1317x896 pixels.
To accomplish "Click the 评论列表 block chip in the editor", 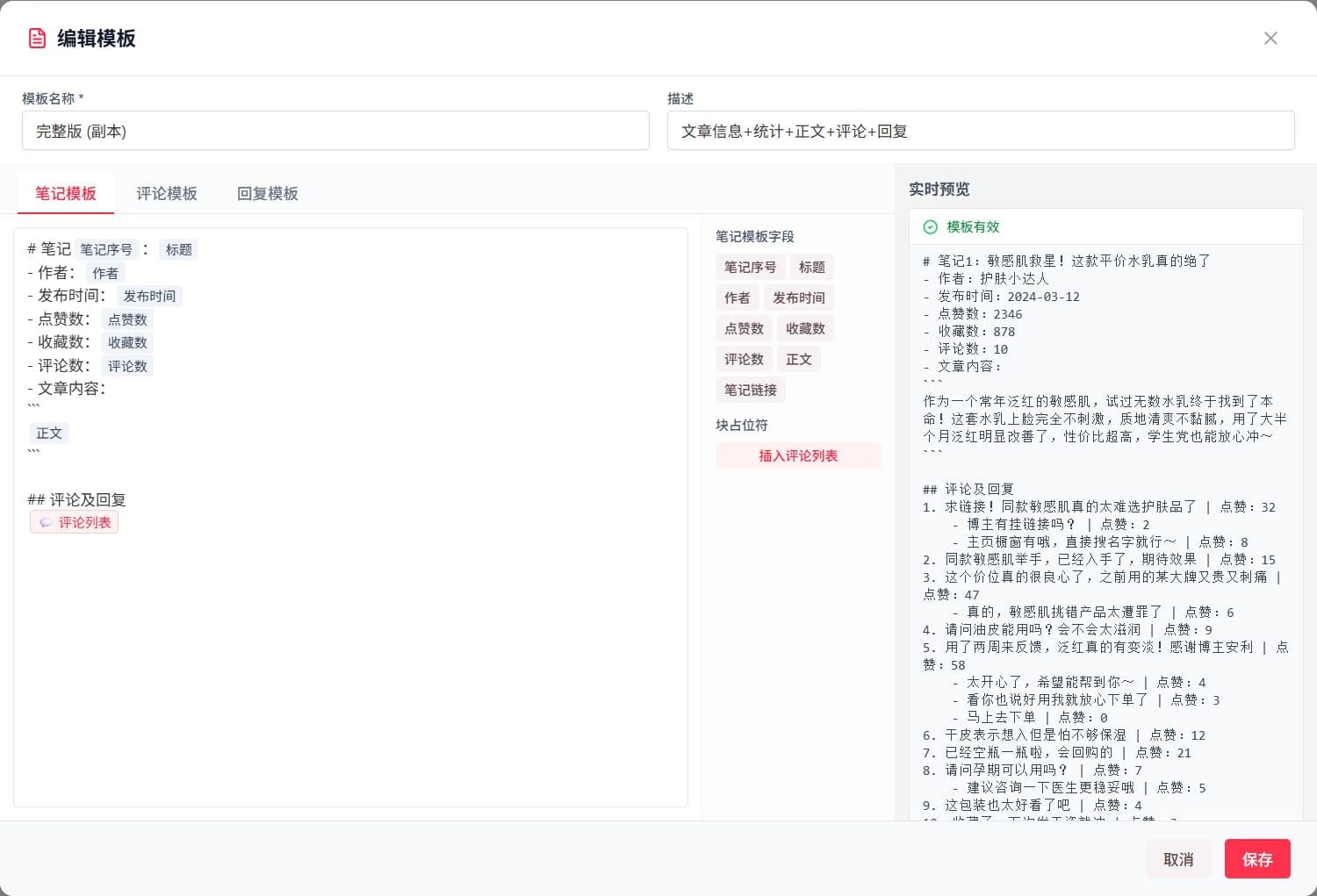I will 75,522.
